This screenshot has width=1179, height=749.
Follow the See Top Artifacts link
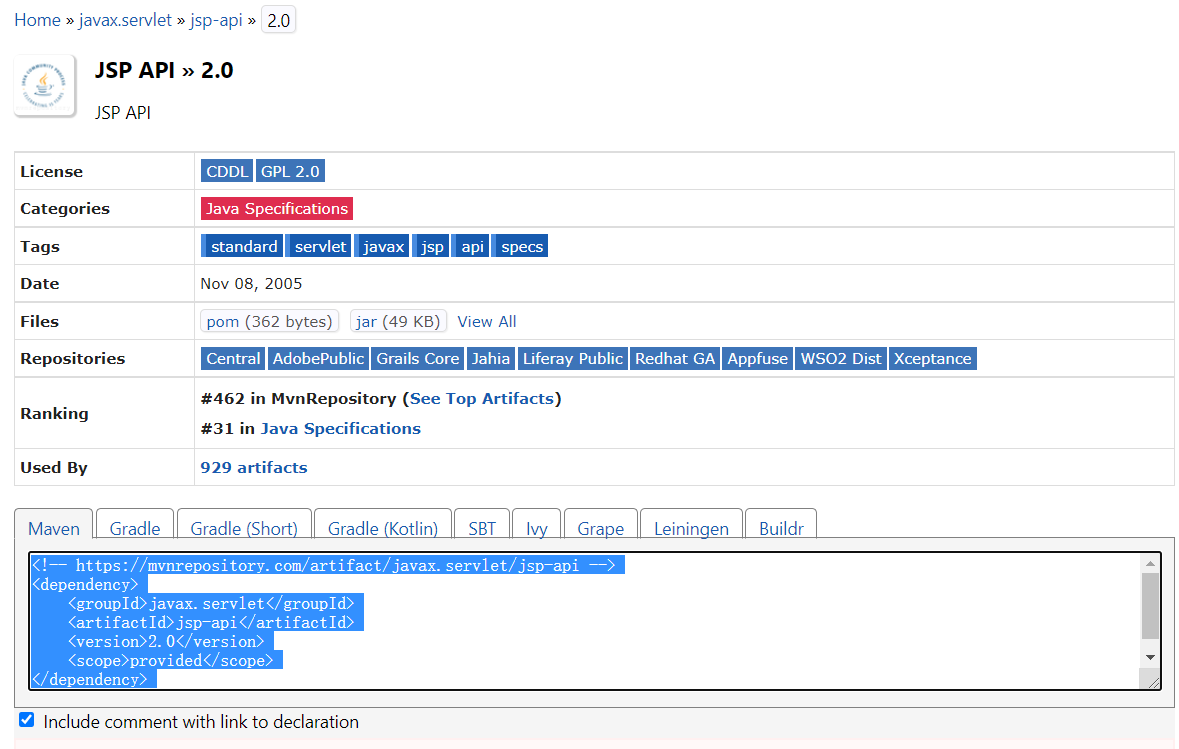point(481,399)
